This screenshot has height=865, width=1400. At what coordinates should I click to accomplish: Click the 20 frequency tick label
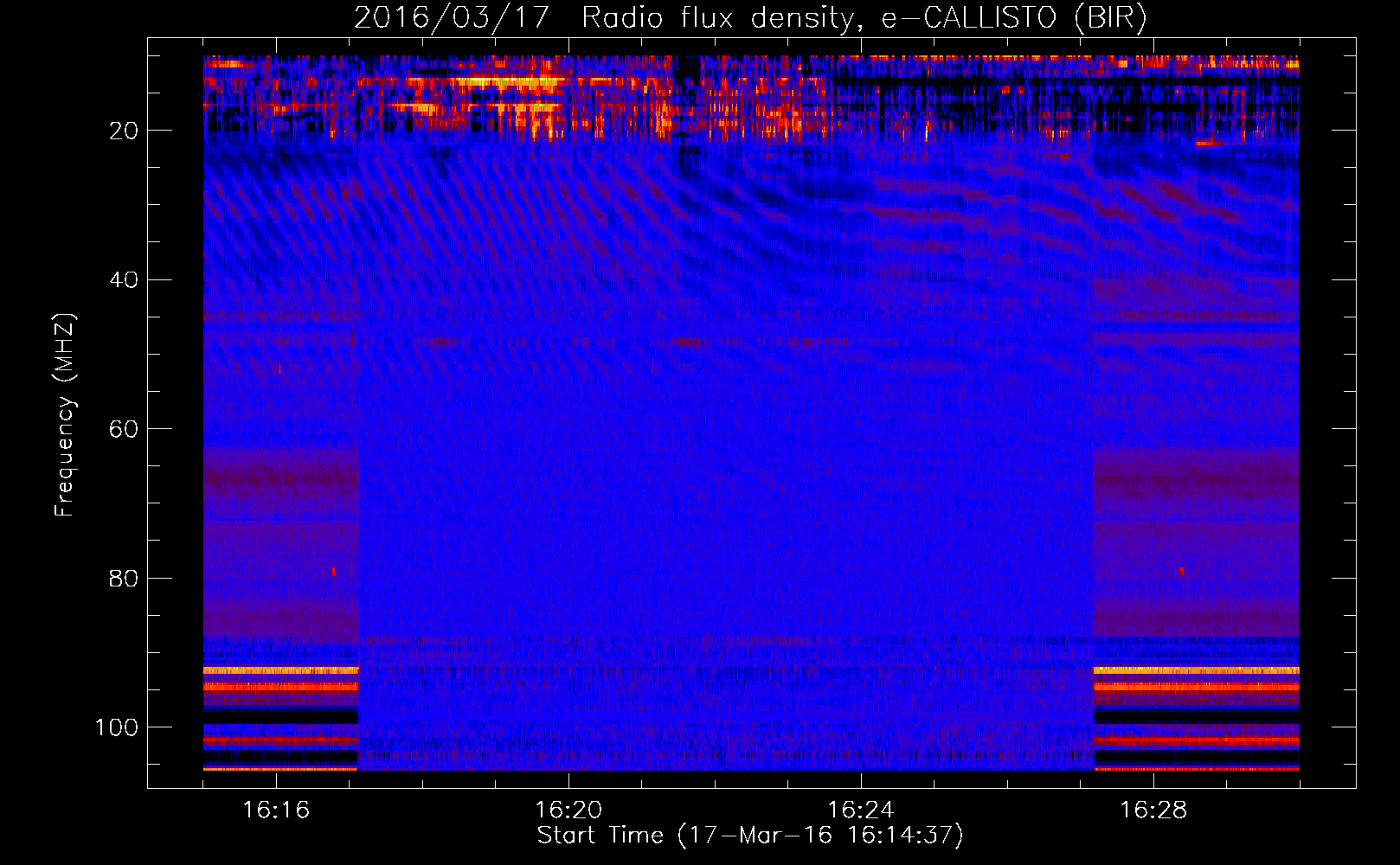(124, 131)
